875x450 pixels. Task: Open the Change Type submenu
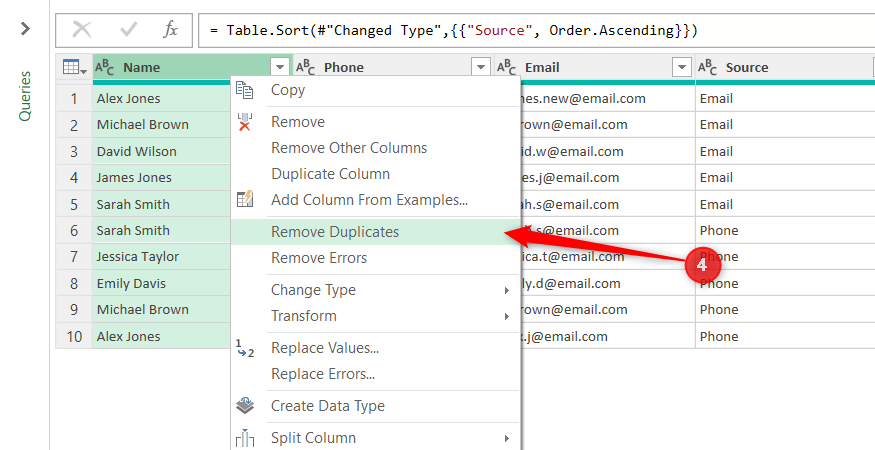click(x=376, y=290)
